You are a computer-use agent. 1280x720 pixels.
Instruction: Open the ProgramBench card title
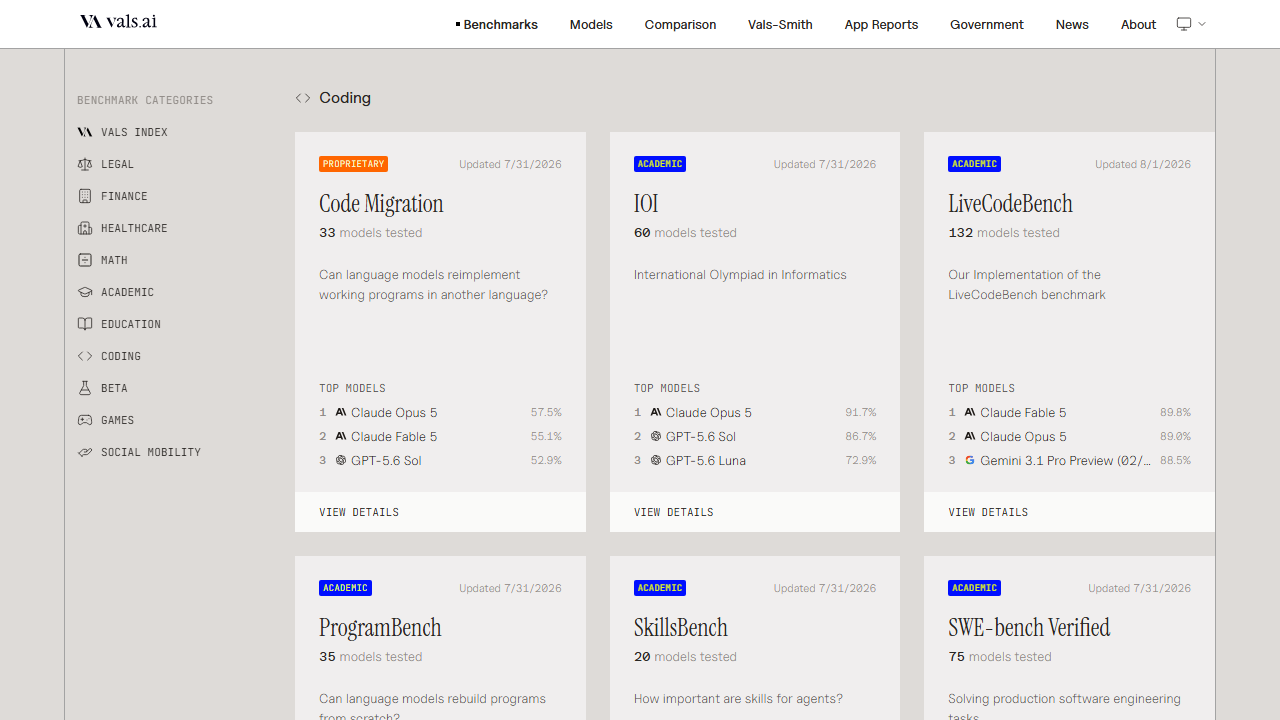(x=380, y=628)
